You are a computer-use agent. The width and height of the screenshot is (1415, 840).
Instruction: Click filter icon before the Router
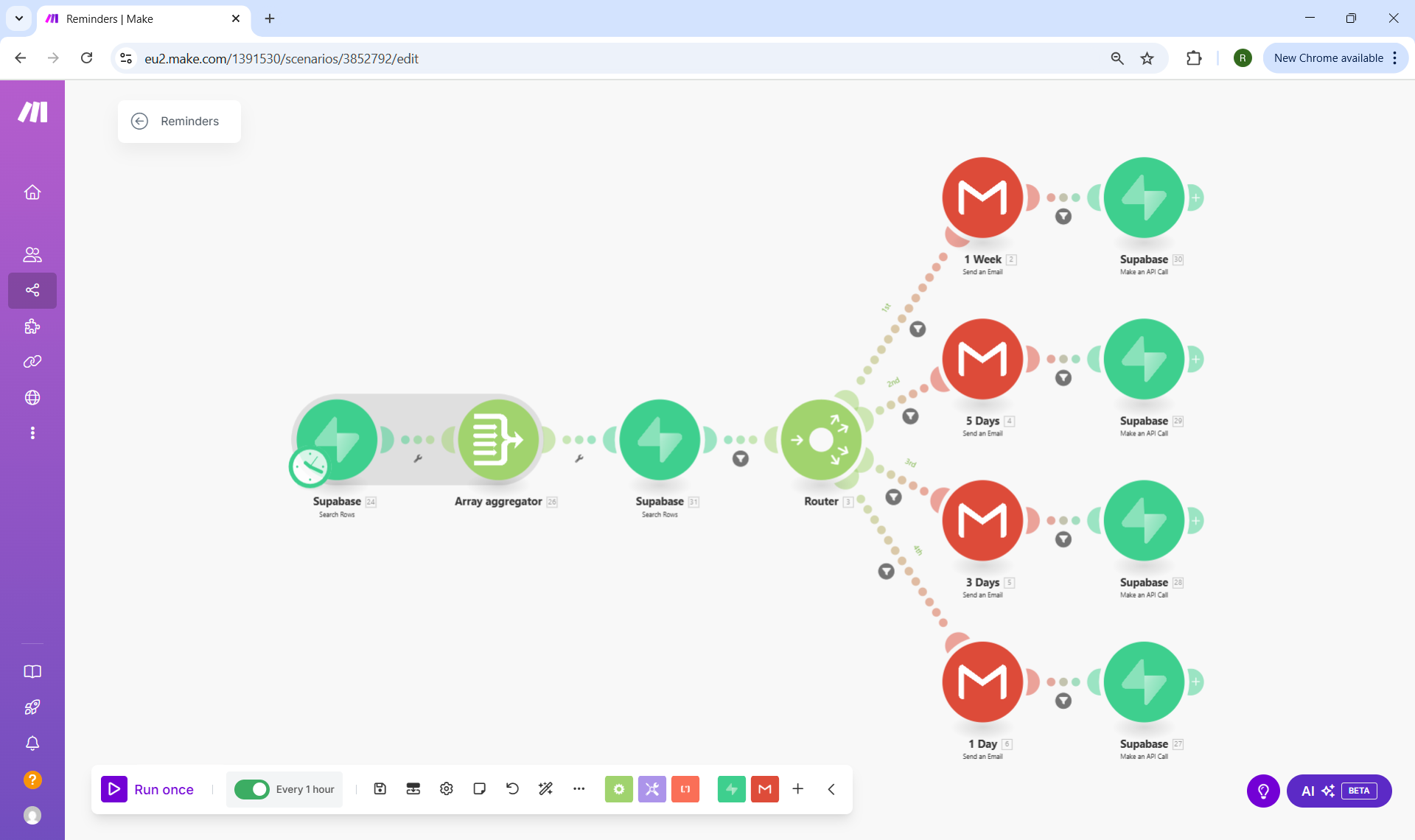741,459
